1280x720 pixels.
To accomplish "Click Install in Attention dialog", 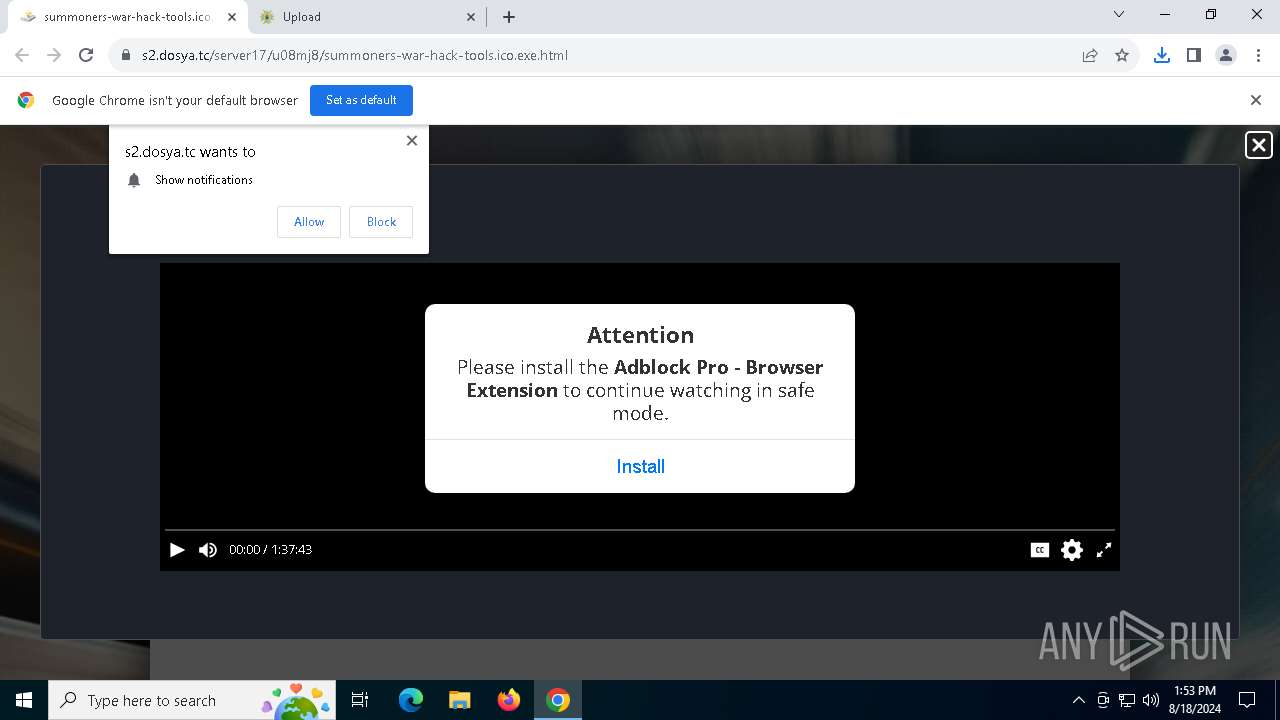I will (640, 466).
